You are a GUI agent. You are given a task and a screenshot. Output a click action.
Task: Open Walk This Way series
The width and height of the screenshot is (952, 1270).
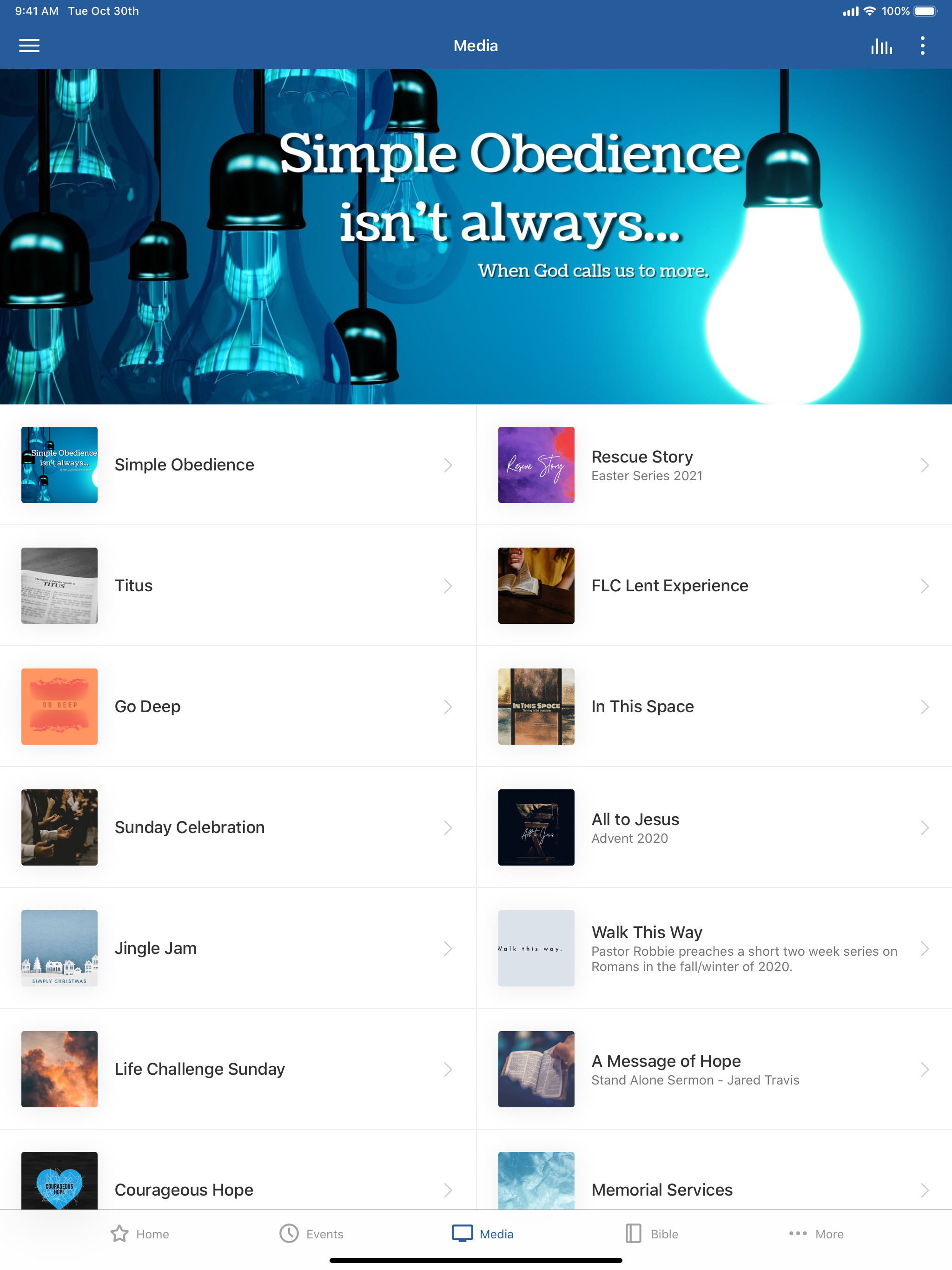coord(714,948)
